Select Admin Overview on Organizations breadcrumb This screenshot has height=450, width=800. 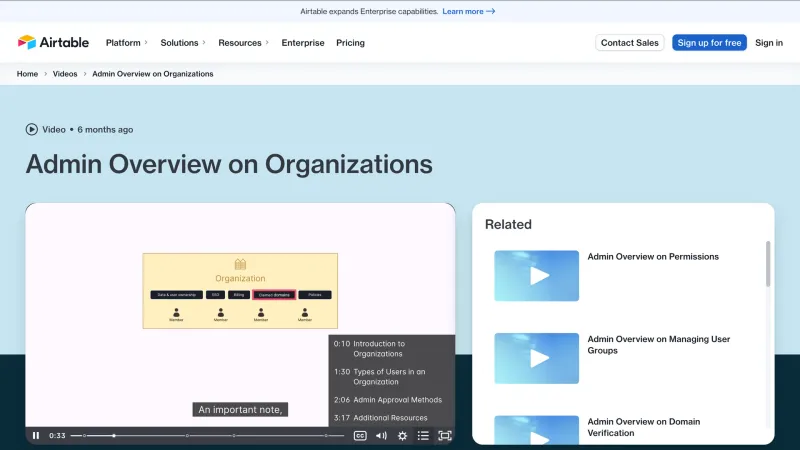coord(153,74)
